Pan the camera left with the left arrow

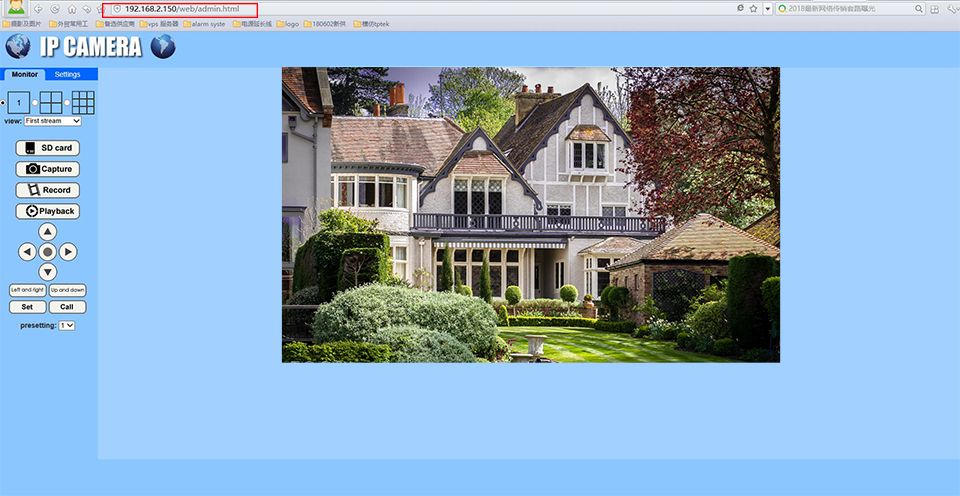coord(27,252)
